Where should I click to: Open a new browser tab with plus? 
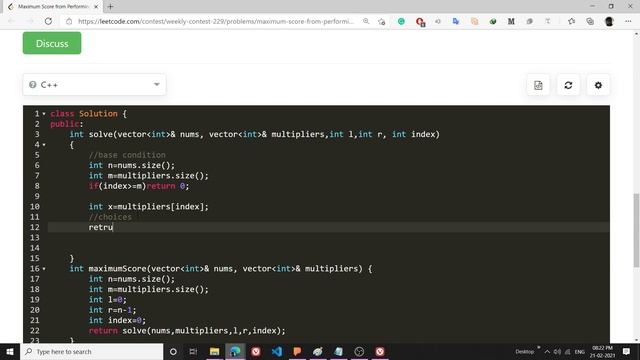click(110, 7)
